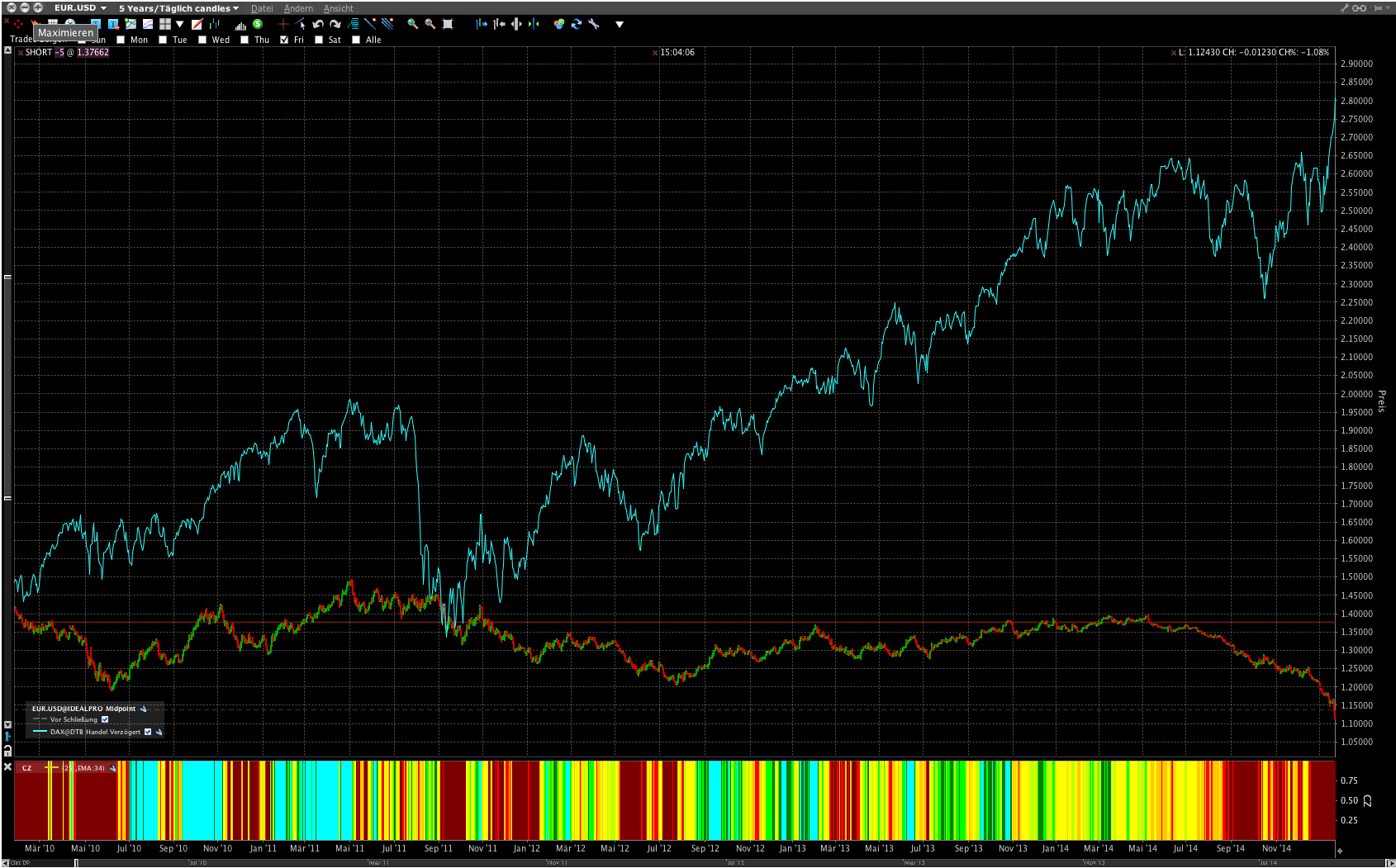This screenshot has height=868, width=1396.
Task: Expand the rightmost toolbar overflow arrow
Action: point(620,24)
